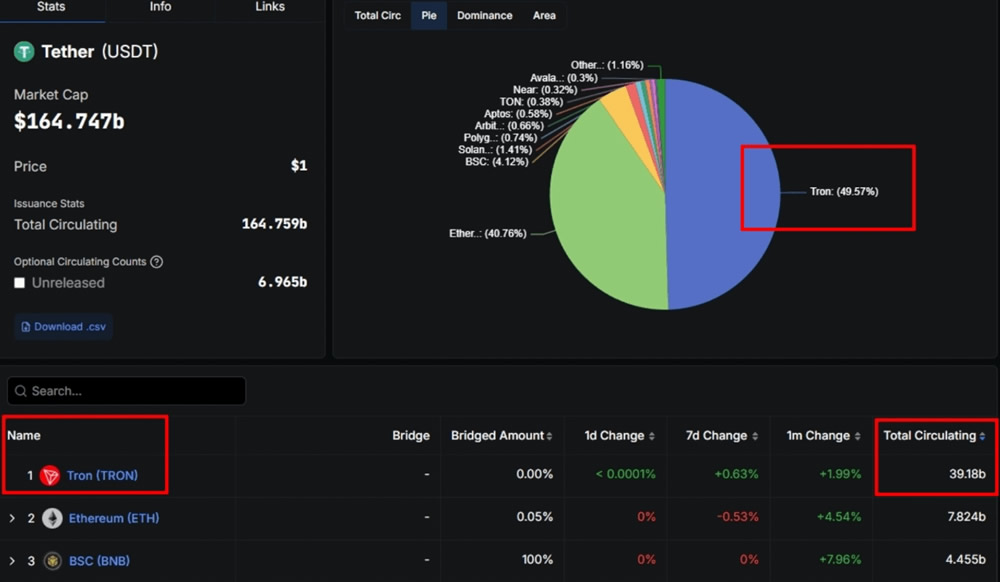This screenshot has width=1000, height=582.
Task: Click the Avala..: (0.3%) pie label
Action: (564, 78)
